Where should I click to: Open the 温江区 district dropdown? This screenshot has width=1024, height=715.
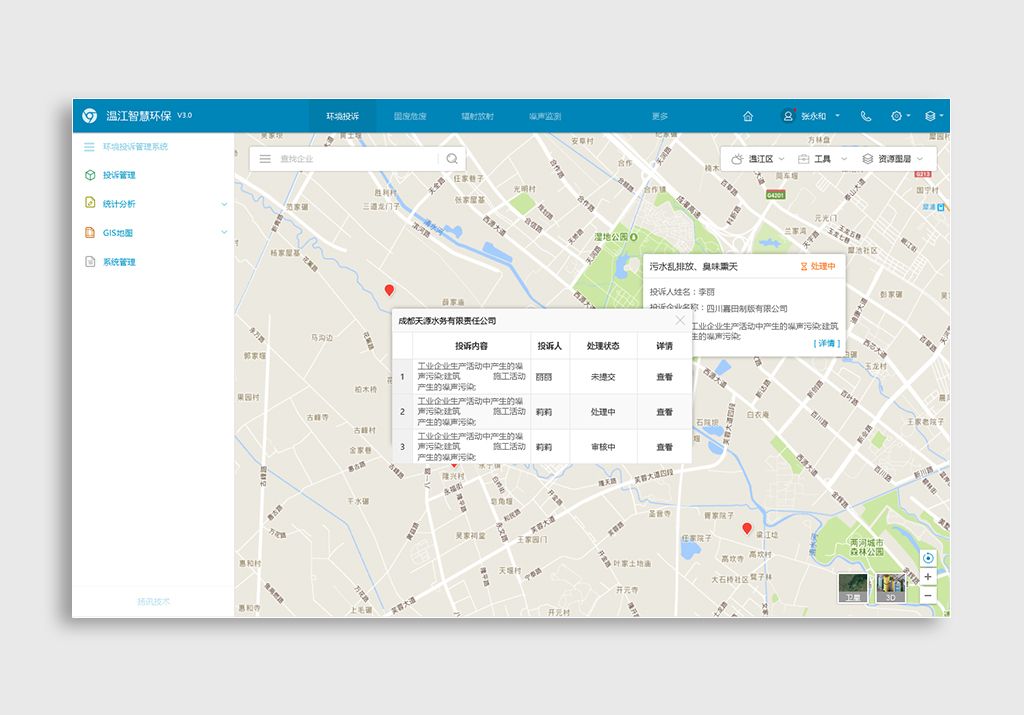760,158
